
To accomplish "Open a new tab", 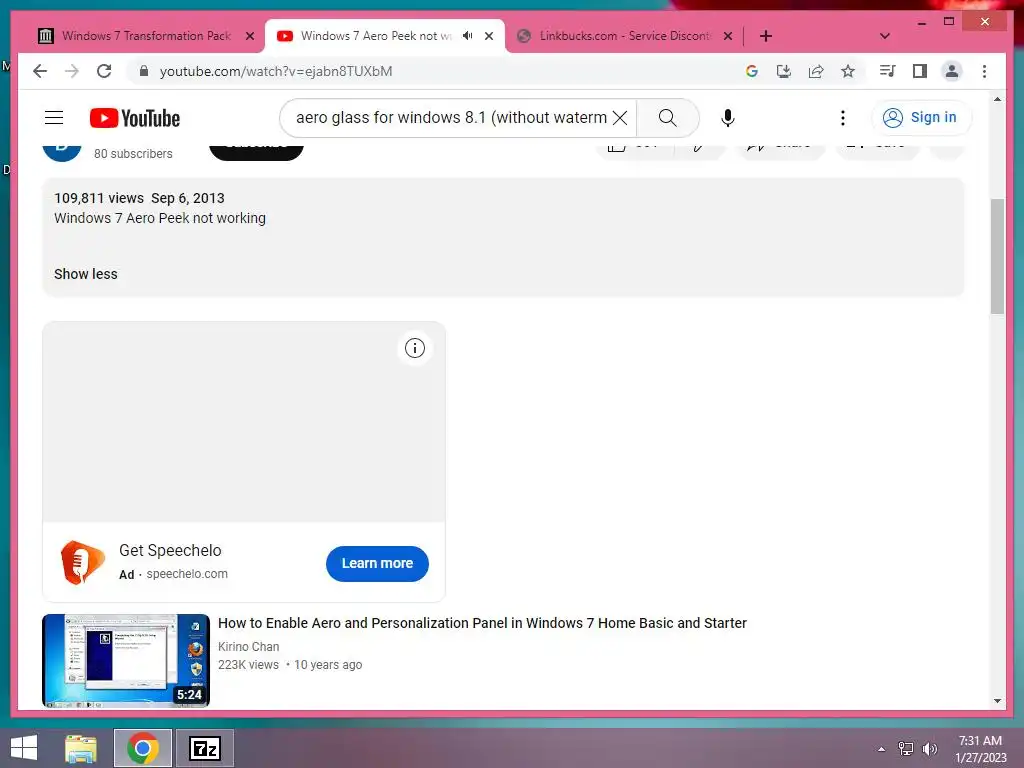I will coord(765,36).
